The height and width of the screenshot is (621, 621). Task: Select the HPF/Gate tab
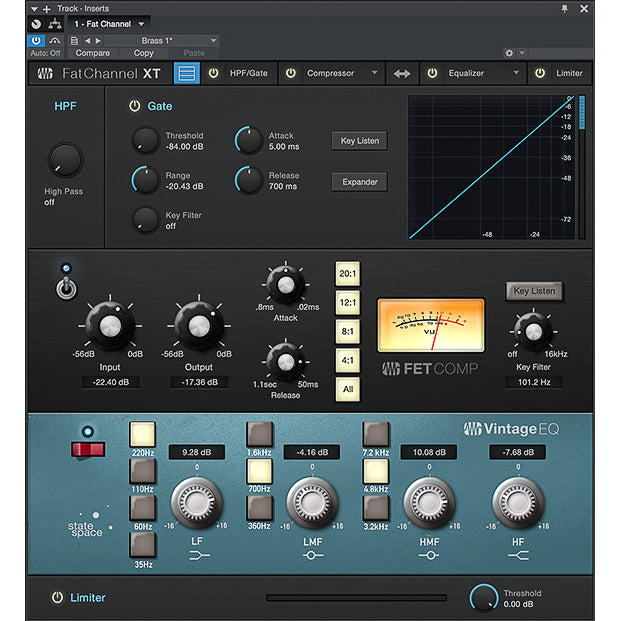point(248,73)
